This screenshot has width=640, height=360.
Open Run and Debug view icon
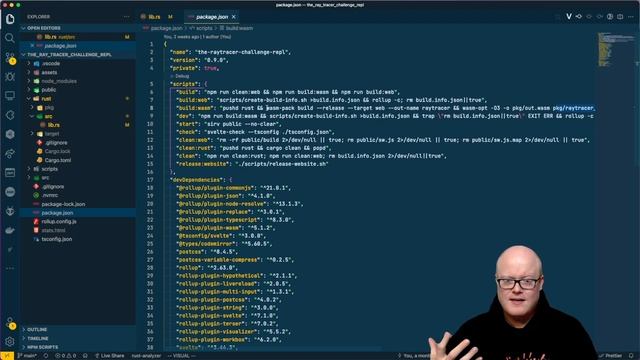tap(10, 77)
